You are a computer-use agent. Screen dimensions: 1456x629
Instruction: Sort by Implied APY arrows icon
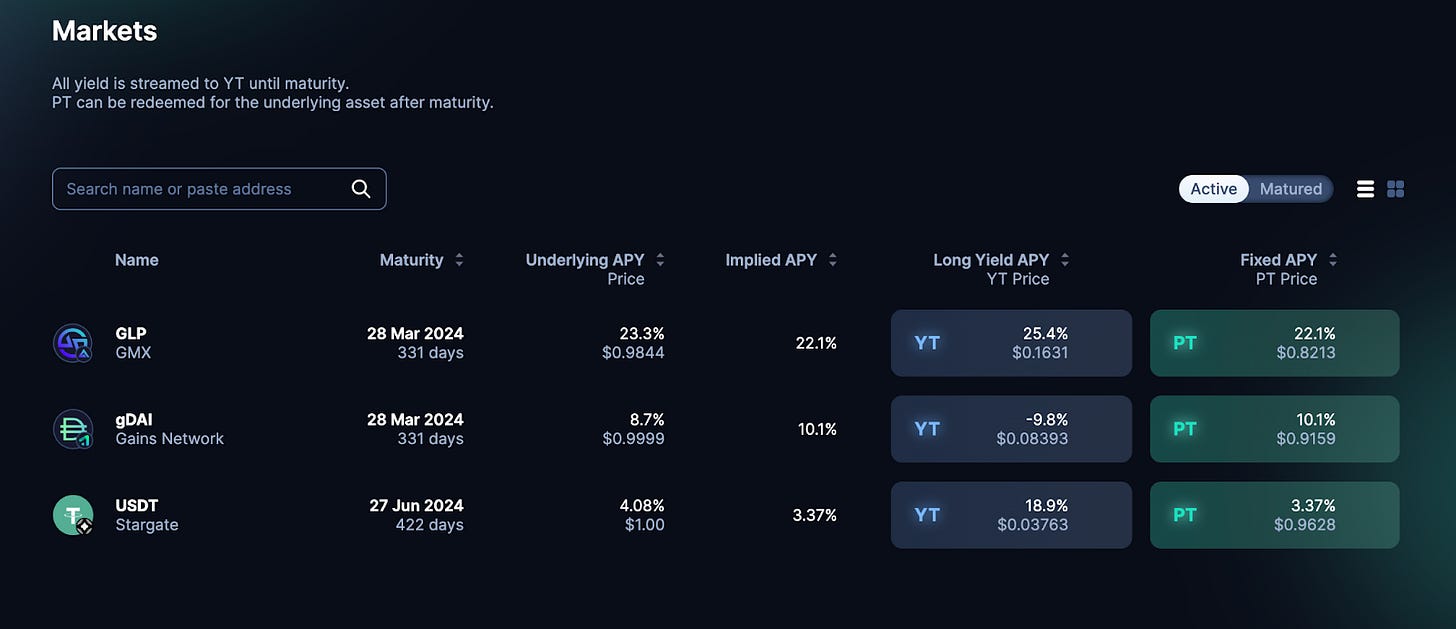pos(832,260)
